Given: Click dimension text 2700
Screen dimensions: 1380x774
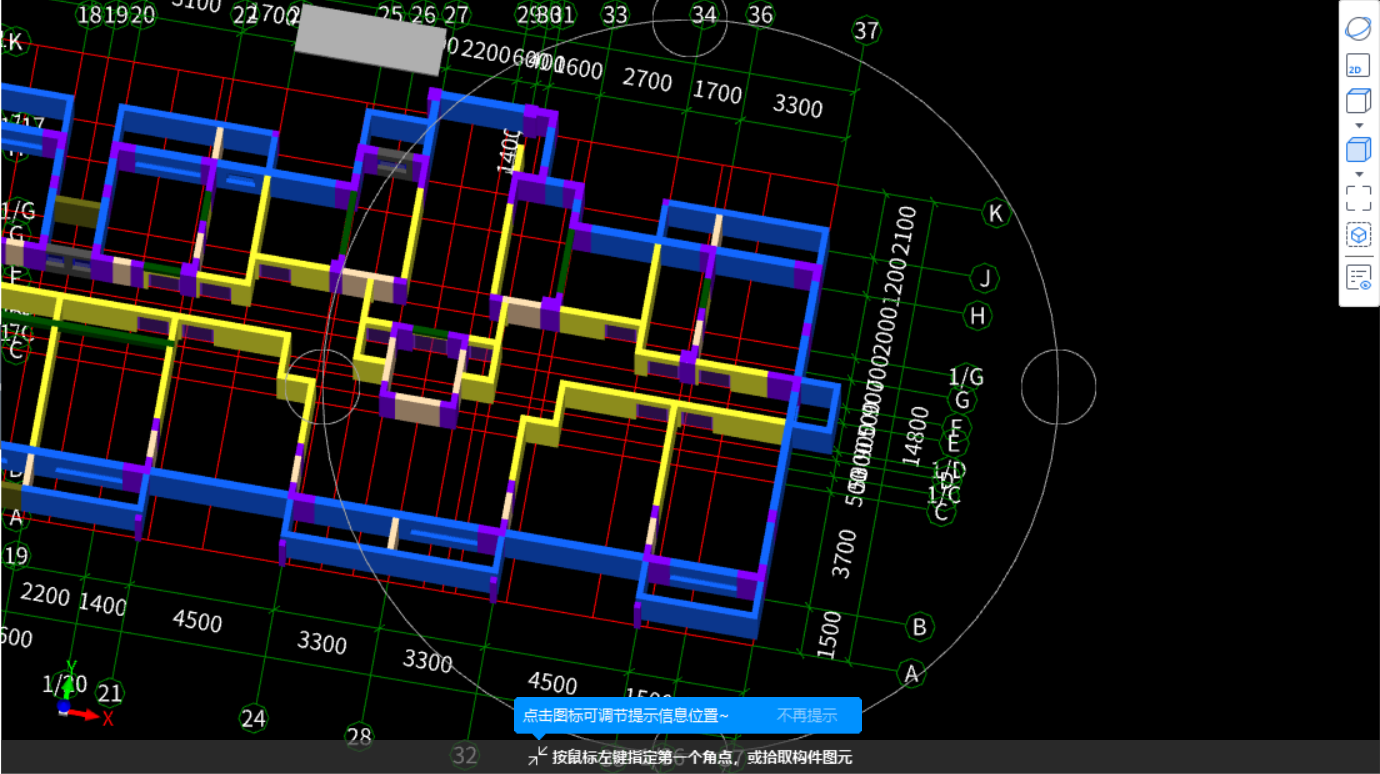Looking at the screenshot, I should click(x=647, y=80).
